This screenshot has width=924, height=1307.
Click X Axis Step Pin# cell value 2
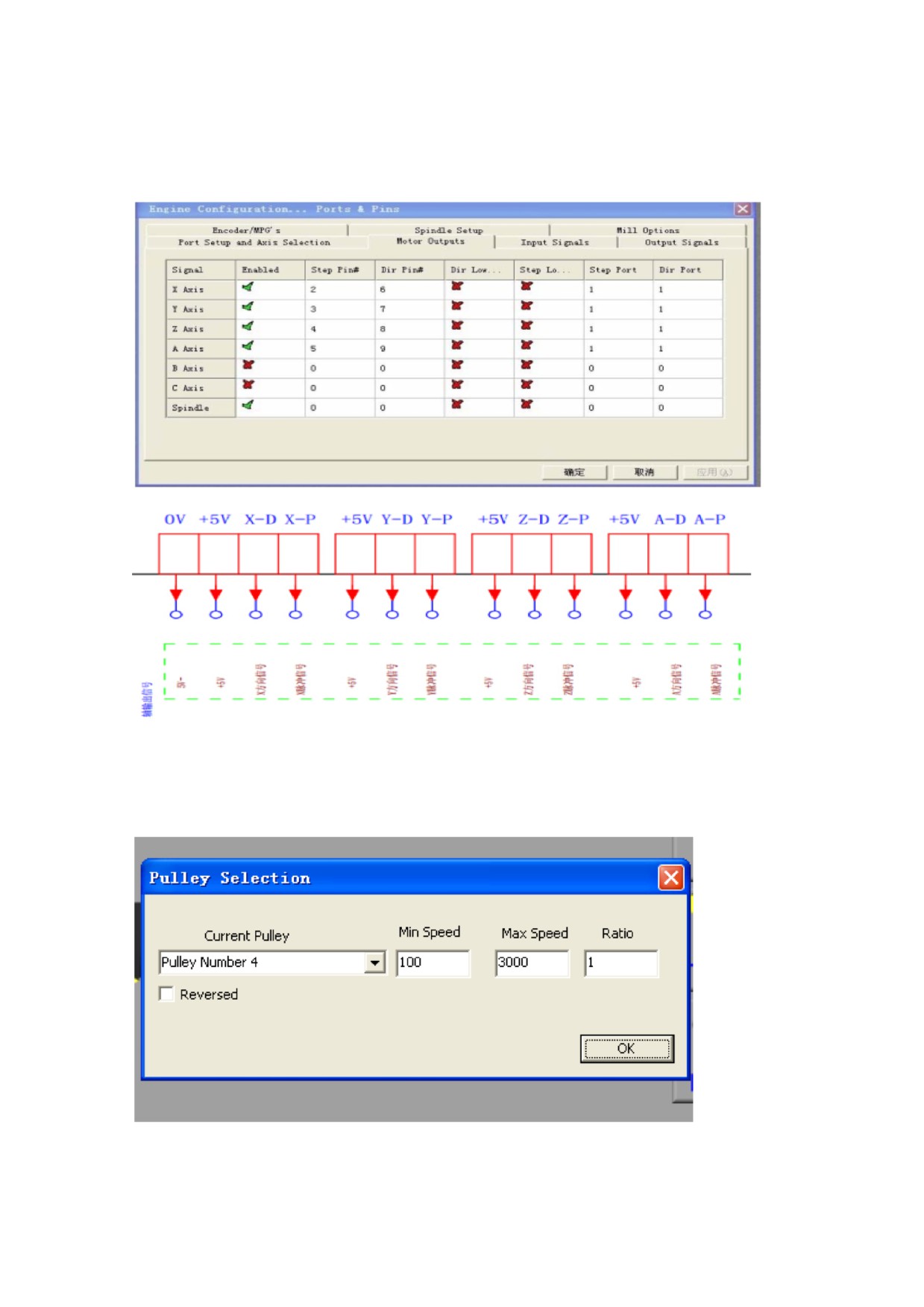coord(339,289)
